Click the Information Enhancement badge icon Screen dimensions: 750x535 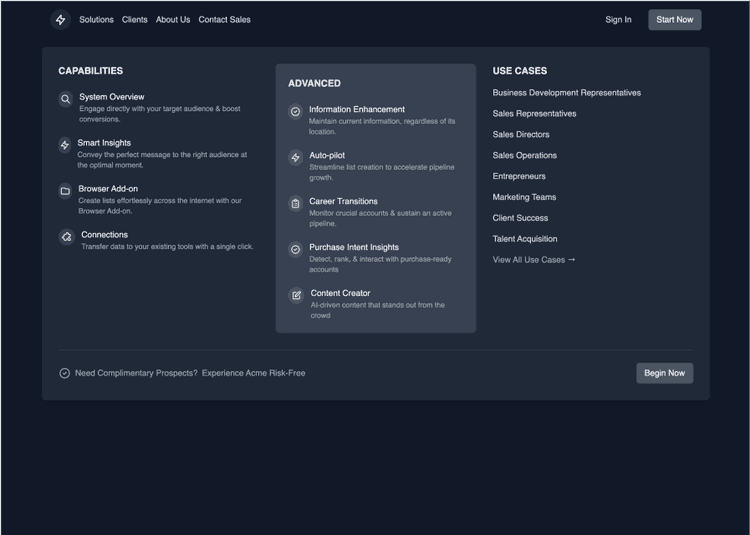tap(295, 112)
